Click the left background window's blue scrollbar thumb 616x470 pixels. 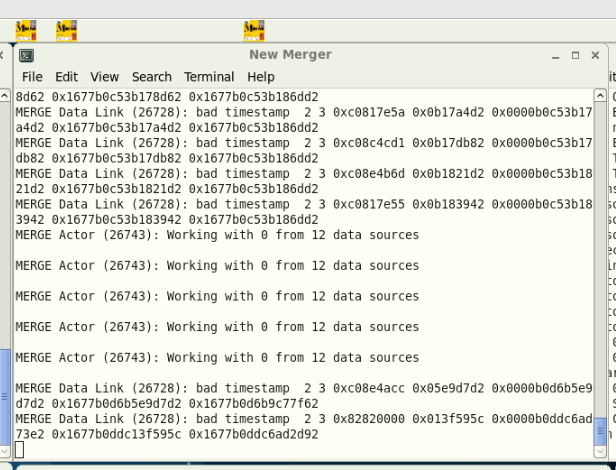[5, 397]
